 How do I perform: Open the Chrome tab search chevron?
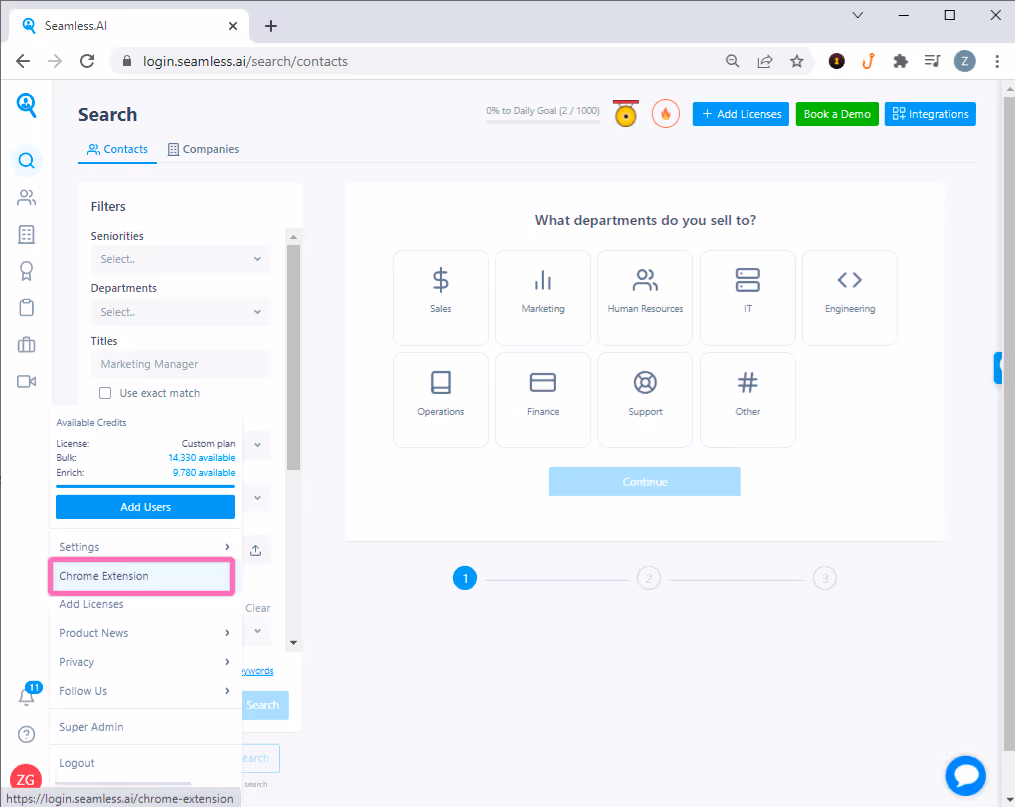click(x=858, y=15)
